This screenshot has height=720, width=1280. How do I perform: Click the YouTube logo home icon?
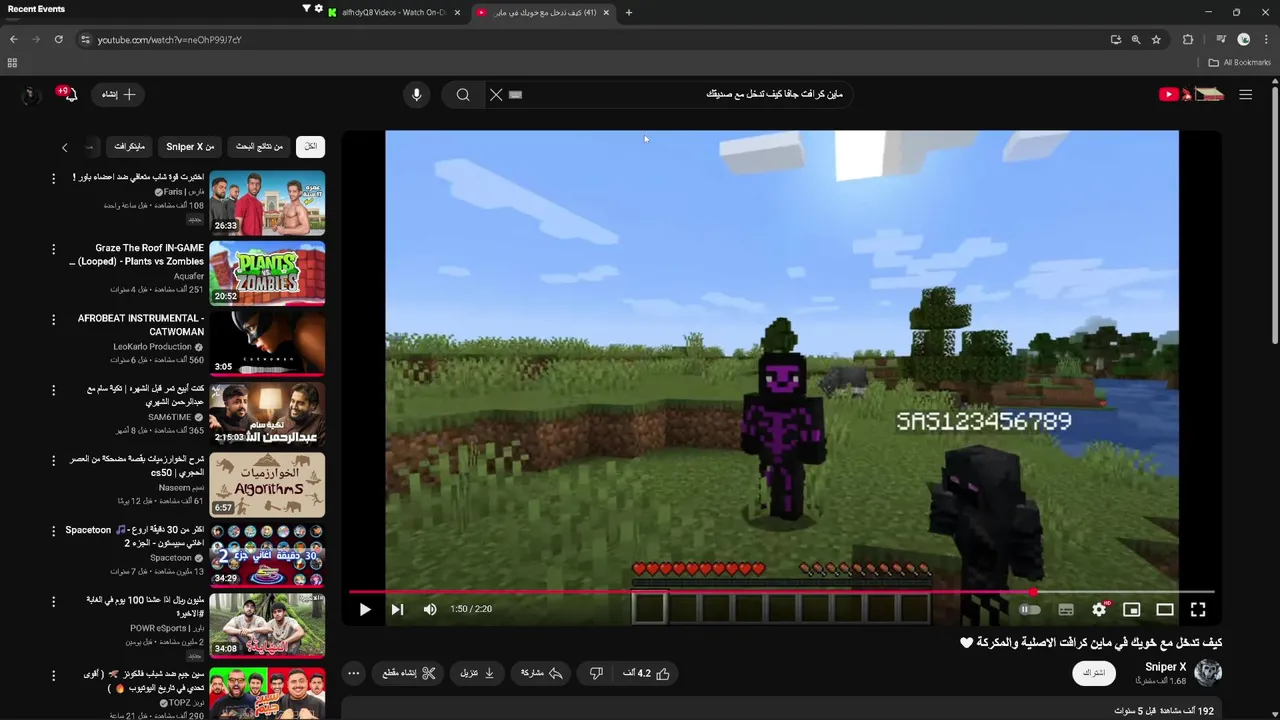click(x=1191, y=94)
